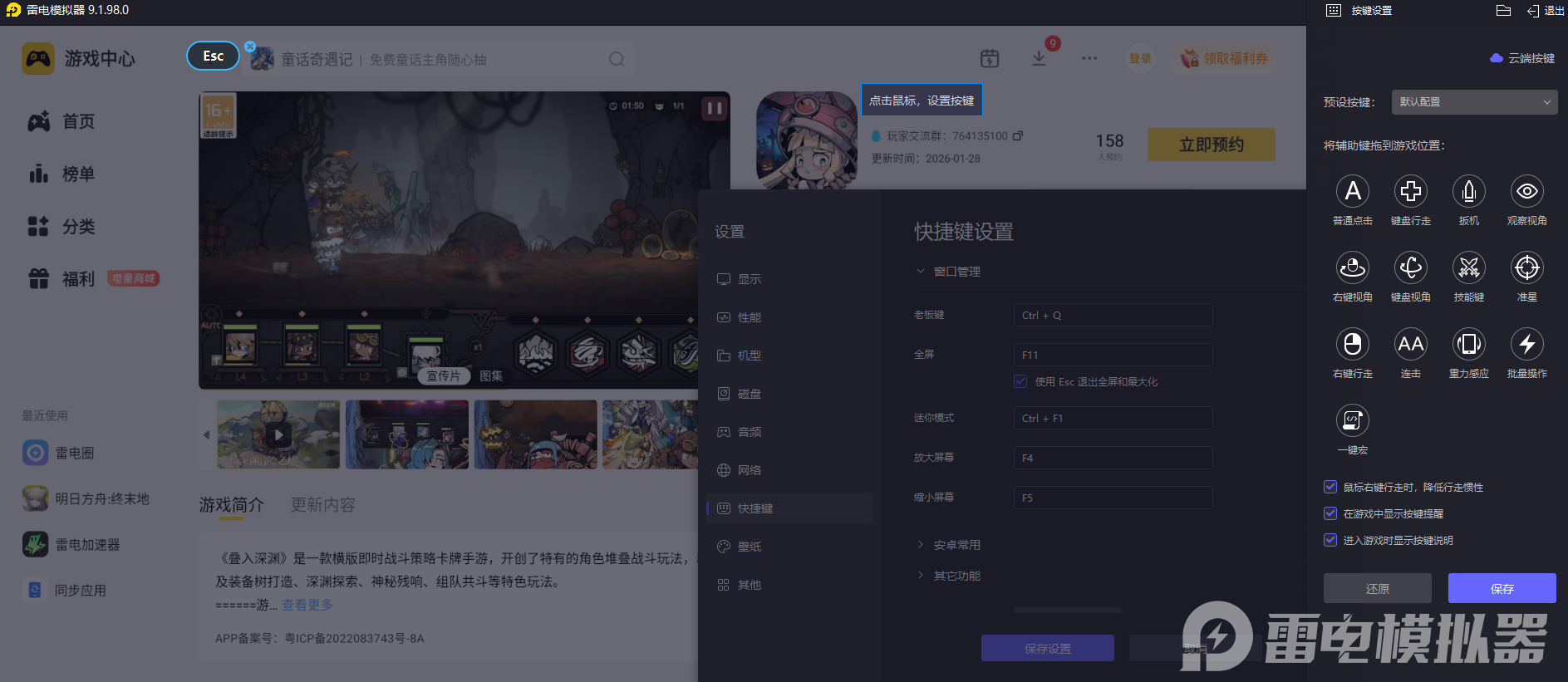The height and width of the screenshot is (682, 1568).
Task: Toggle 鼠标右键行走时，降低行走惯性 checkbox
Action: (x=1330, y=487)
